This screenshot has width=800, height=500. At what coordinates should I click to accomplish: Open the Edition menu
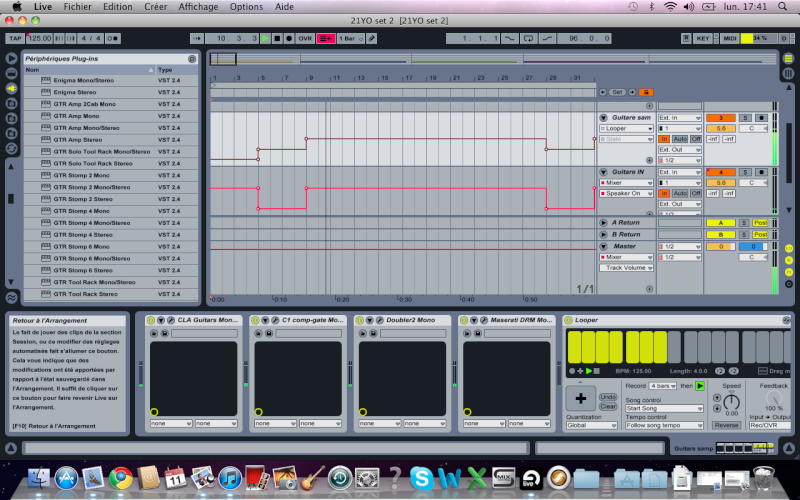(117, 6)
